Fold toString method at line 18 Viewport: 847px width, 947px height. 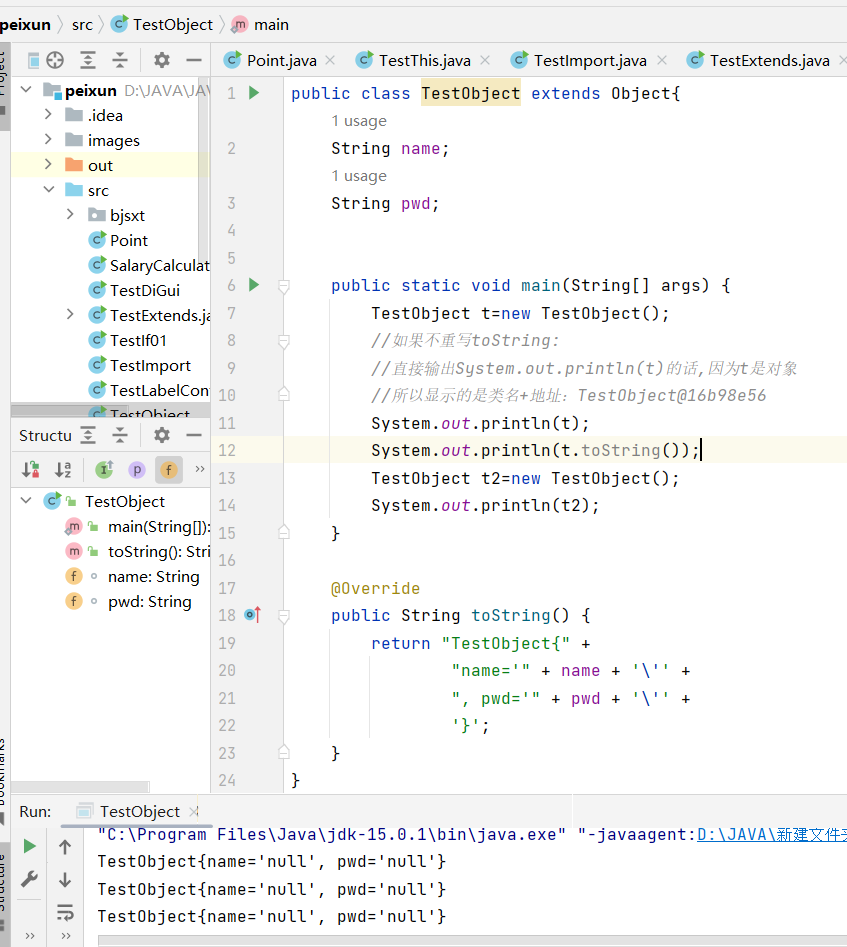[x=283, y=615]
